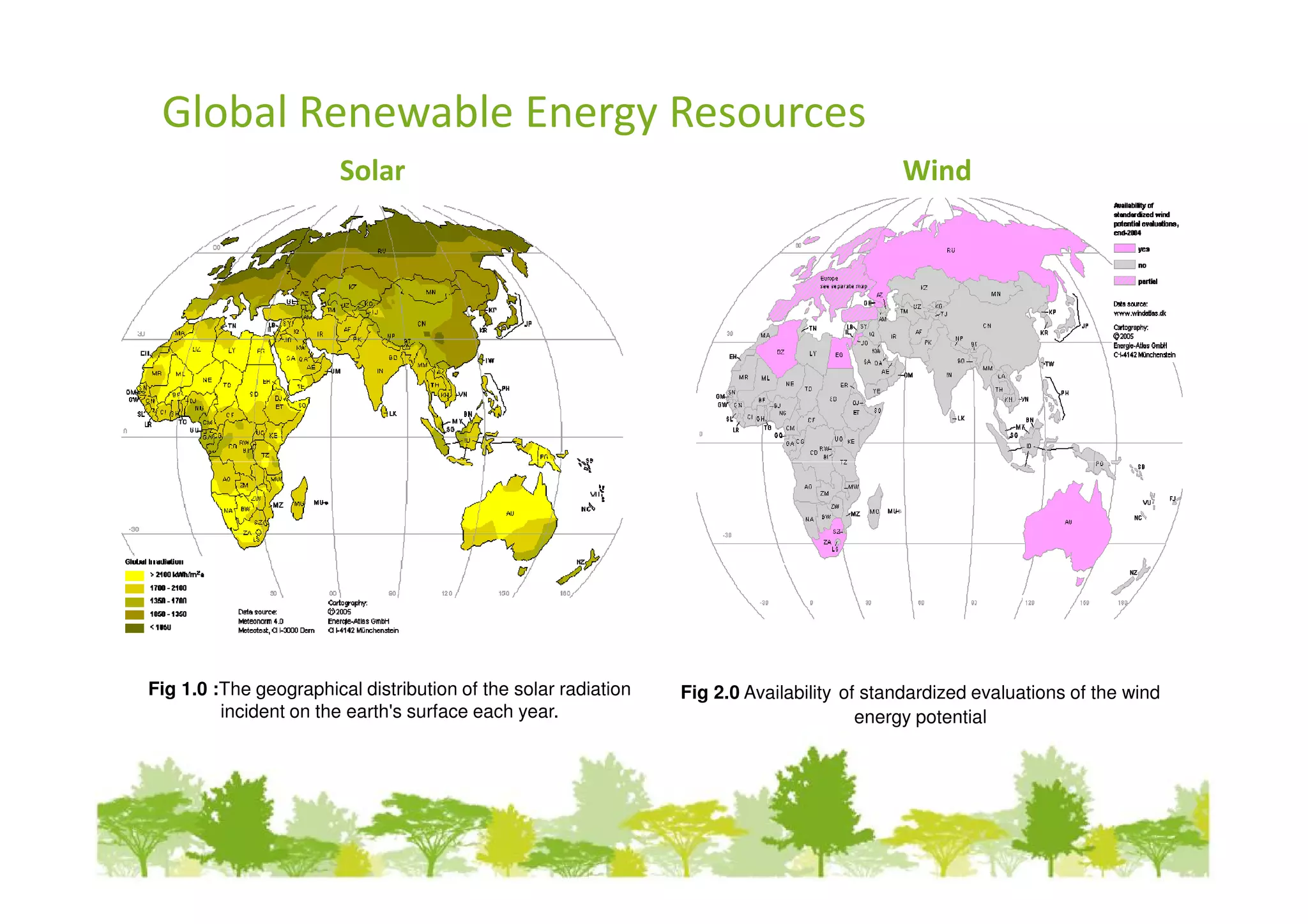
Task: Click the 'KZ' label on the wind map
Action: pos(924,287)
